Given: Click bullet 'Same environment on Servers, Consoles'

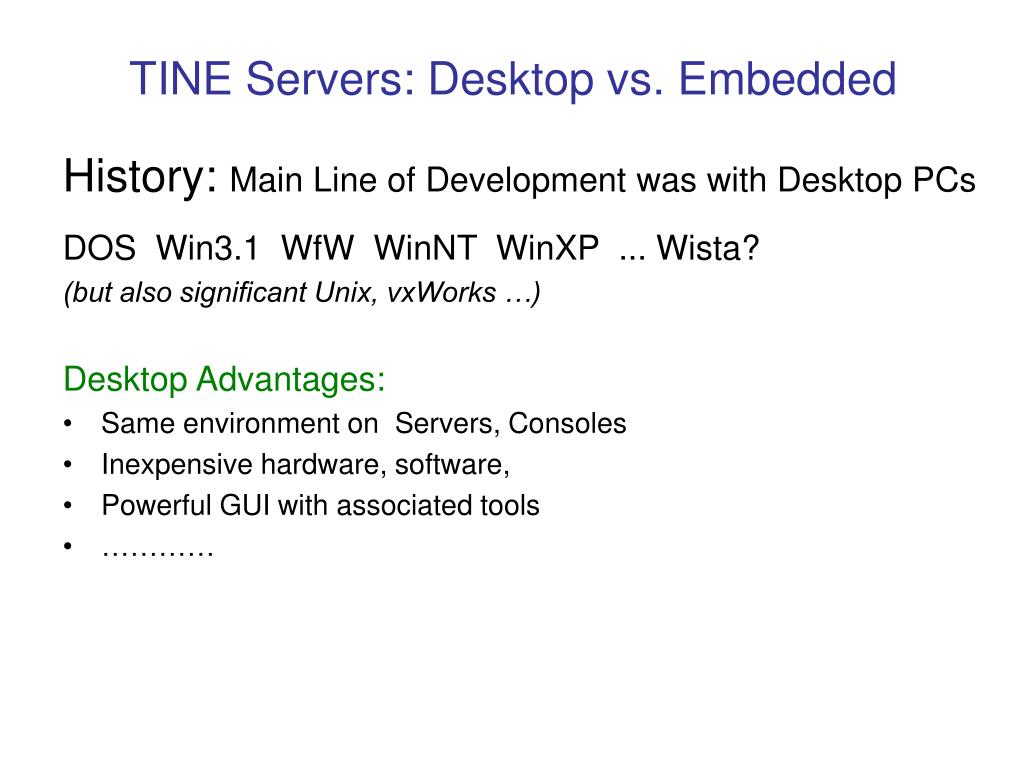Looking at the screenshot, I should click(x=364, y=424).
